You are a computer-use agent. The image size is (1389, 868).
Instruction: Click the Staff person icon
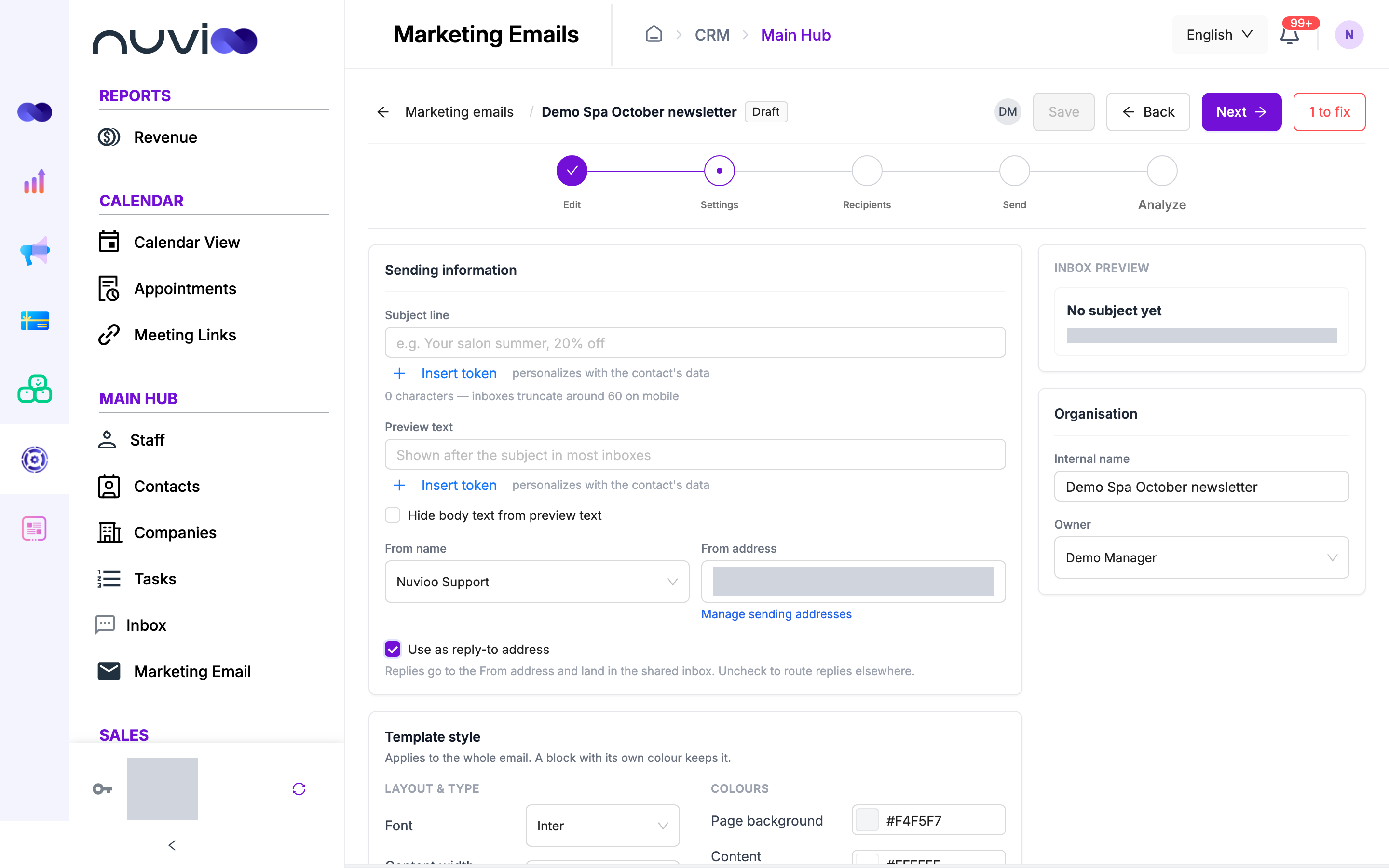pyautogui.click(x=107, y=440)
